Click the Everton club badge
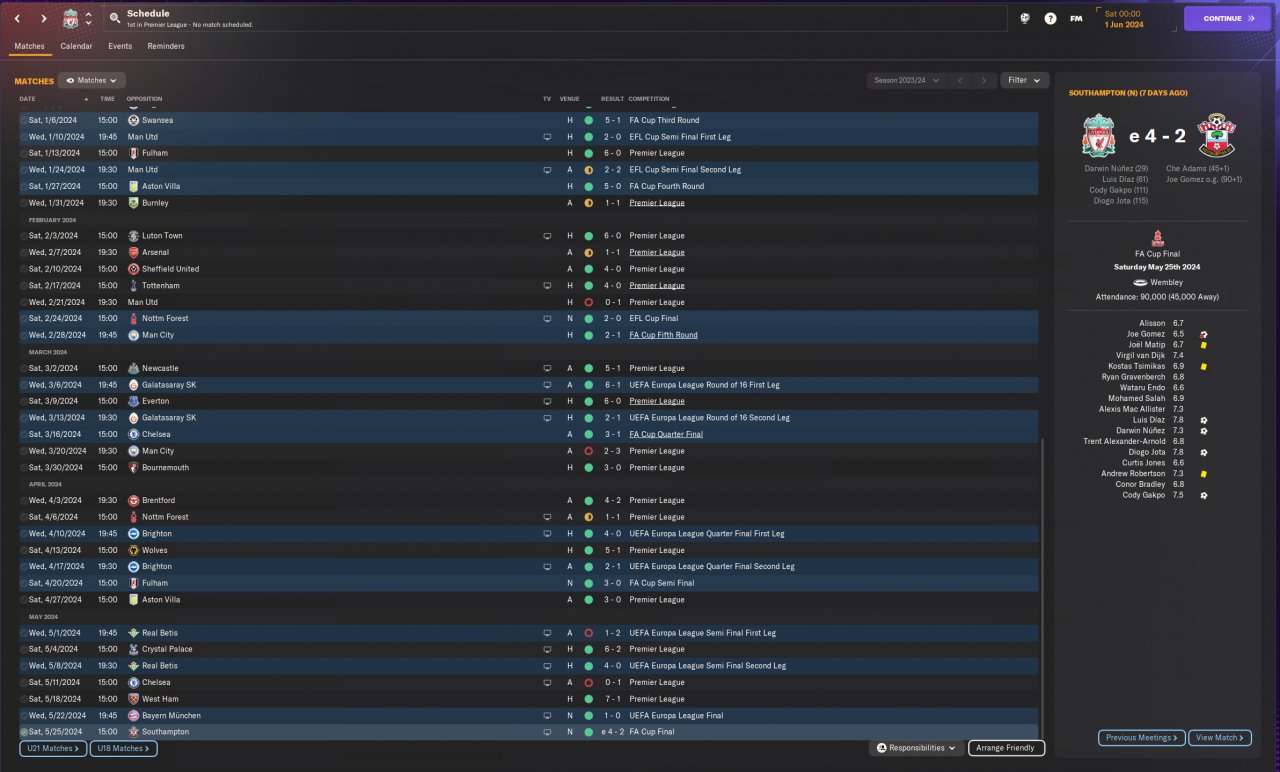This screenshot has width=1280, height=772. 133,401
